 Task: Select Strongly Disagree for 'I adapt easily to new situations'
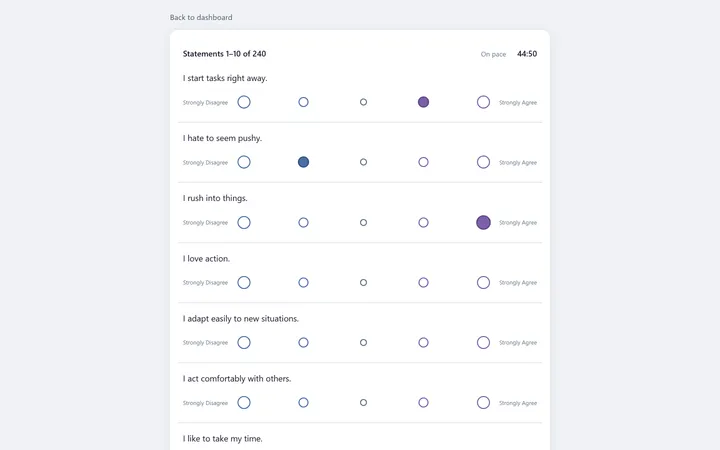coord(244,343)
